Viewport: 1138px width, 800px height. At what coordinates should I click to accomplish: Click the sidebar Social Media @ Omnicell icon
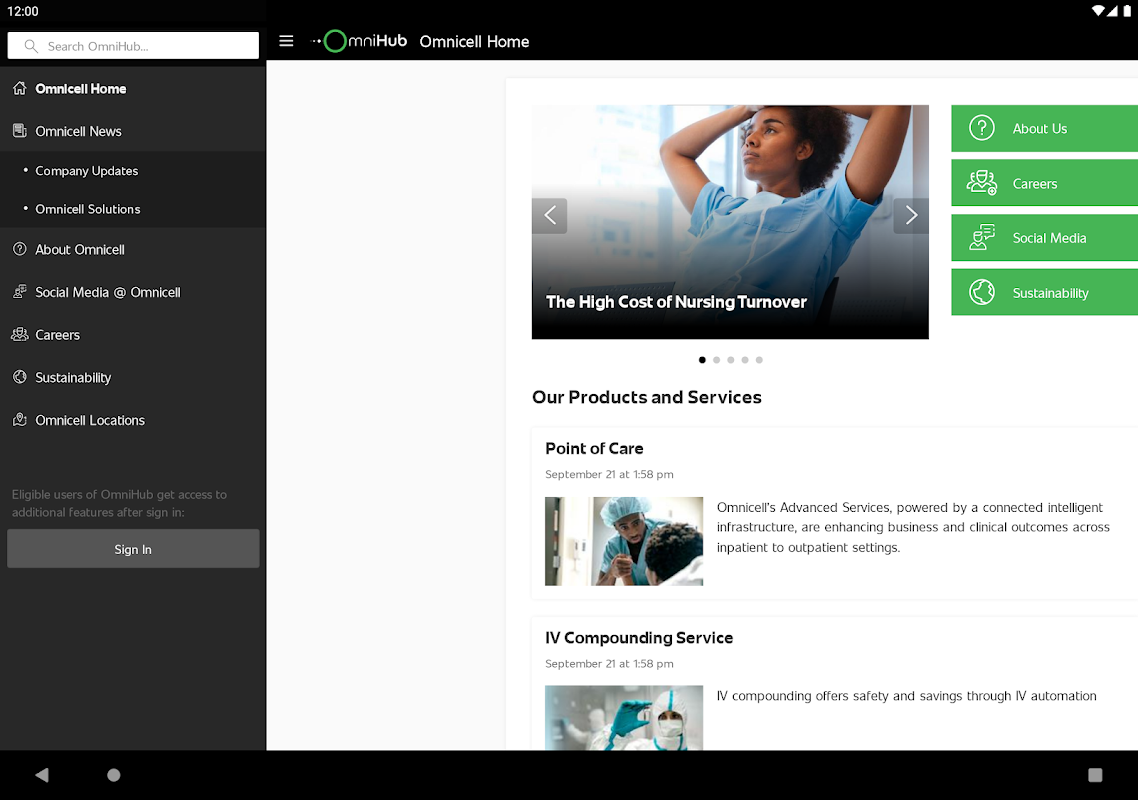tap(20, 292)
